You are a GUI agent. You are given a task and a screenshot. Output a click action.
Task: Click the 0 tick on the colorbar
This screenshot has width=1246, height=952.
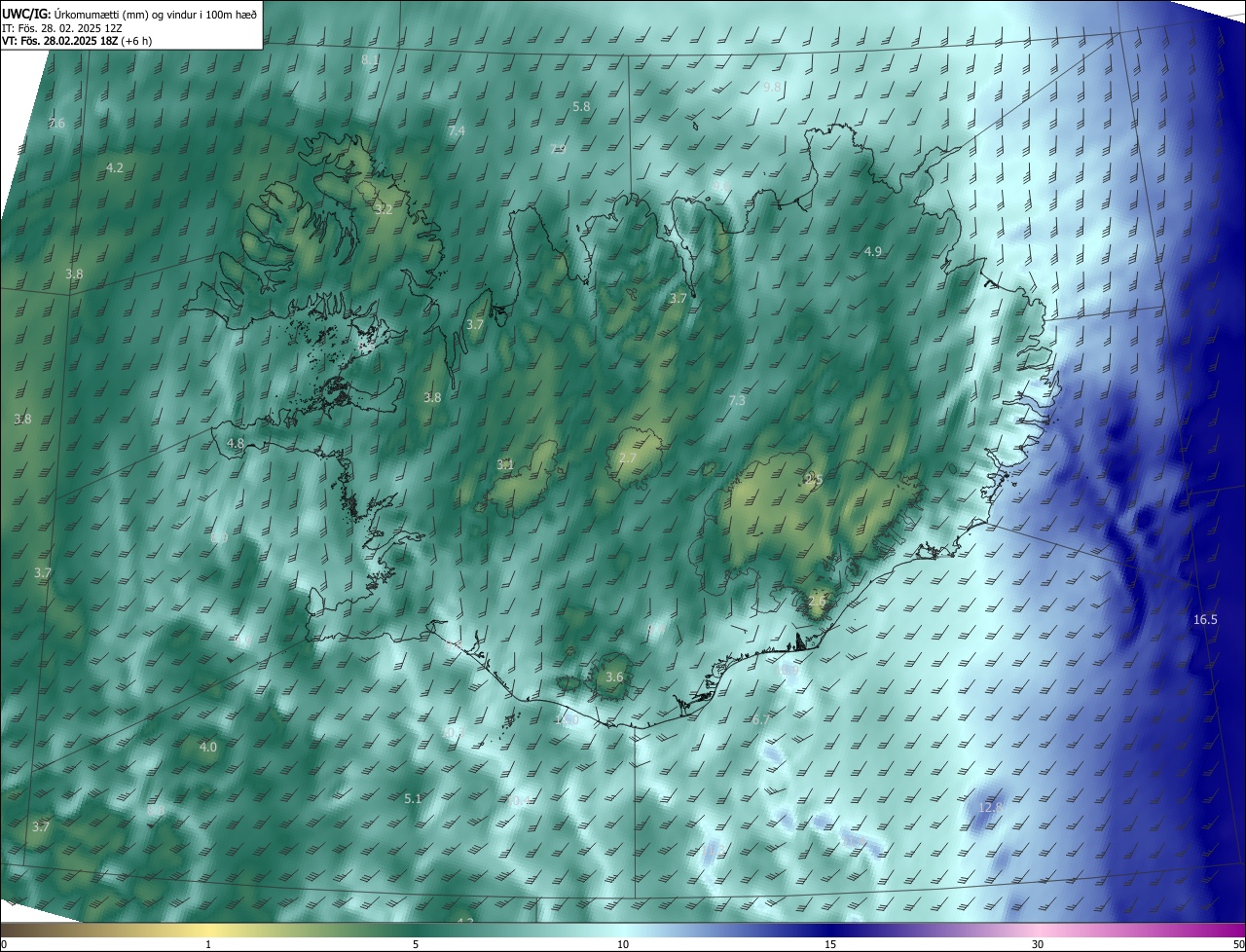pyautogui.click(x=4, y=945)
